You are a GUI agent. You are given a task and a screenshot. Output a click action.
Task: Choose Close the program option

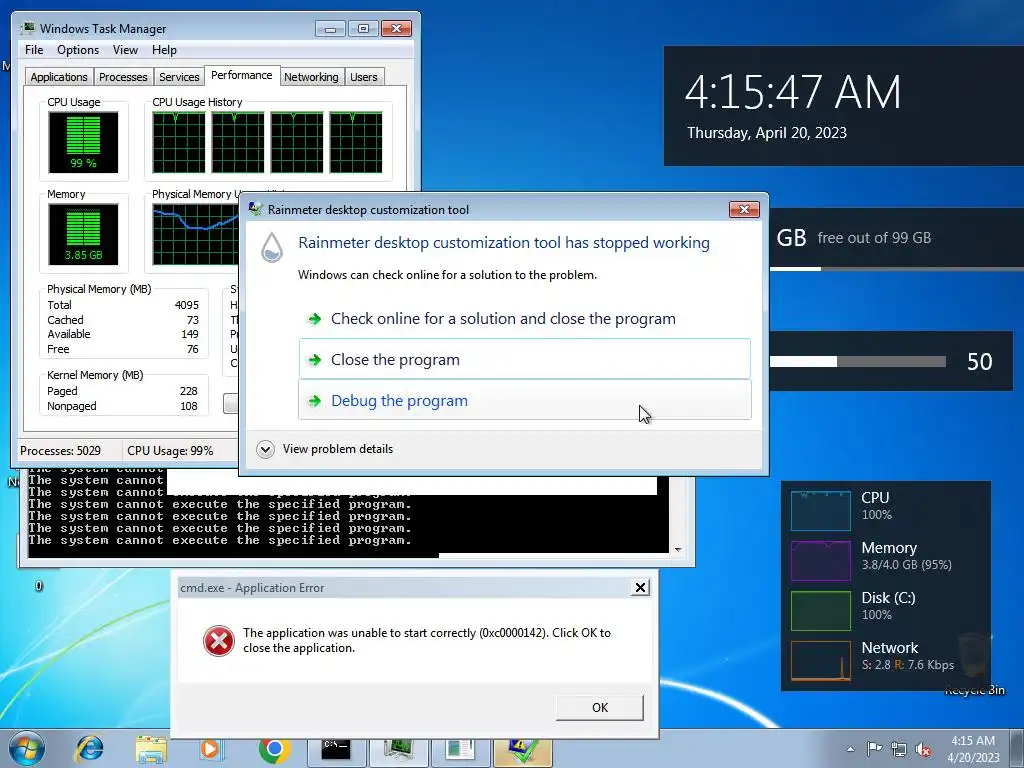tap(525, 359)
